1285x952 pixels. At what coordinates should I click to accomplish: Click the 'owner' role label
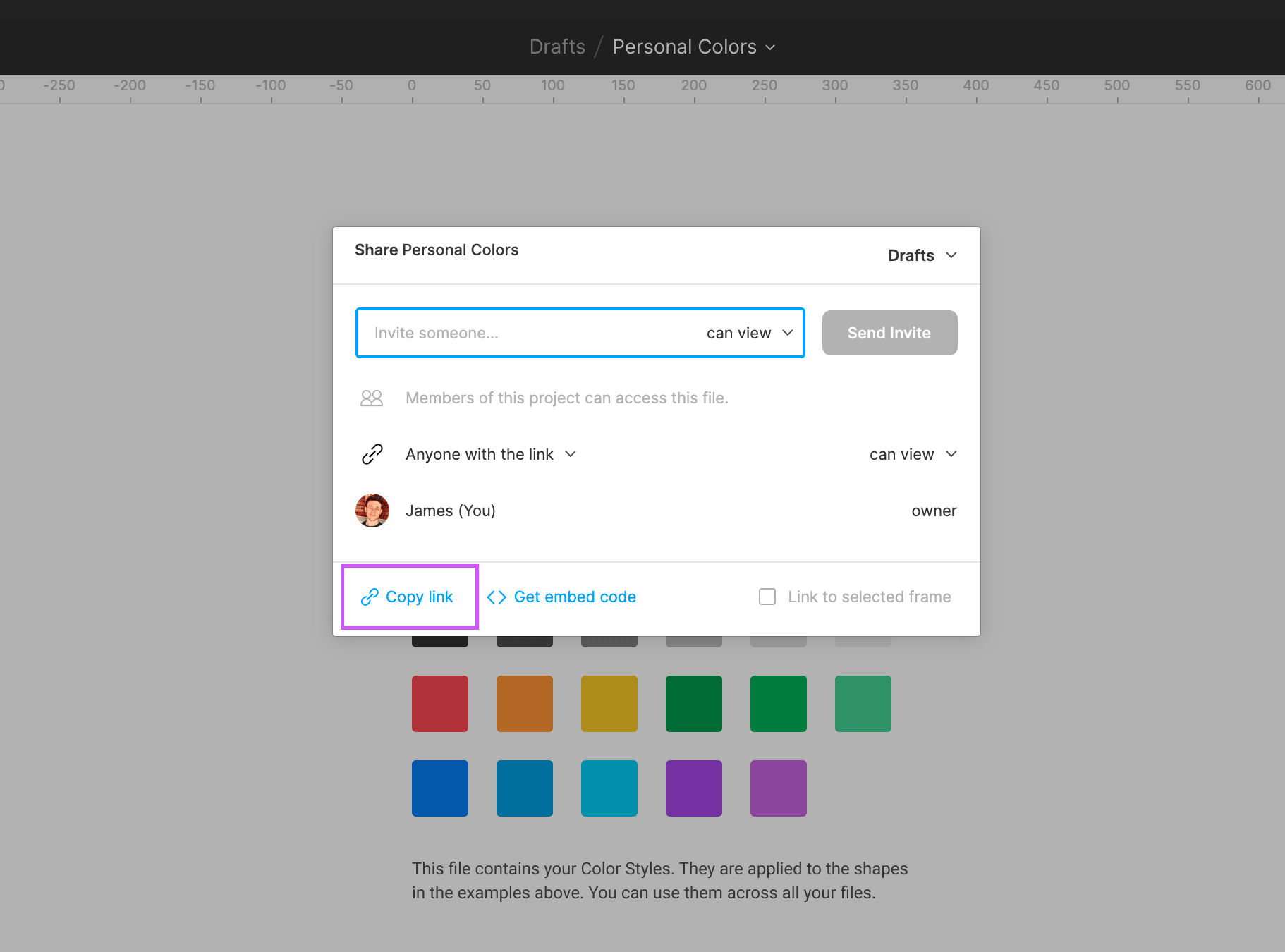(934, 511)
